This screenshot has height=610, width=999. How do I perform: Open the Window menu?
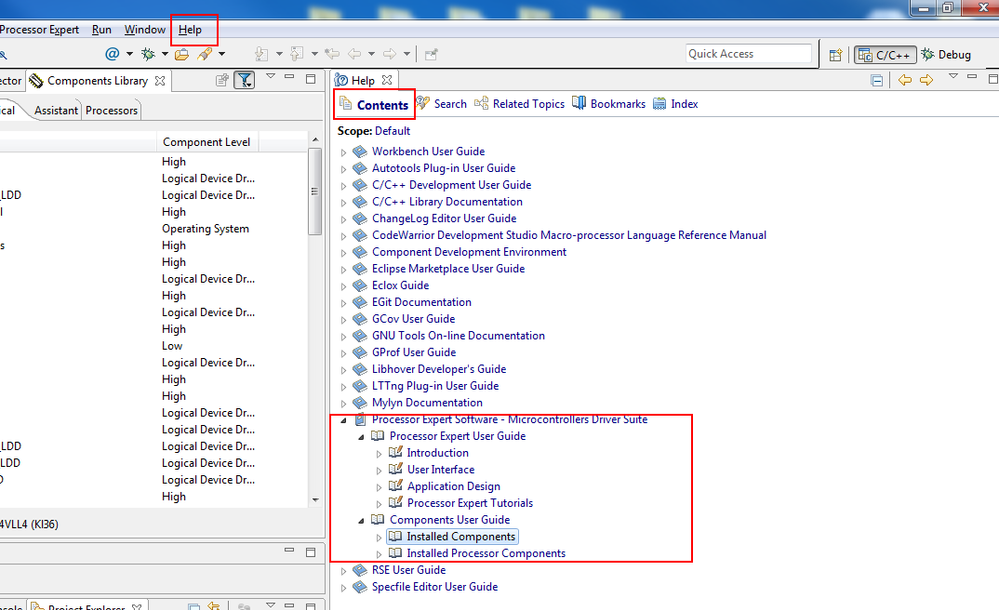[145, 29]
